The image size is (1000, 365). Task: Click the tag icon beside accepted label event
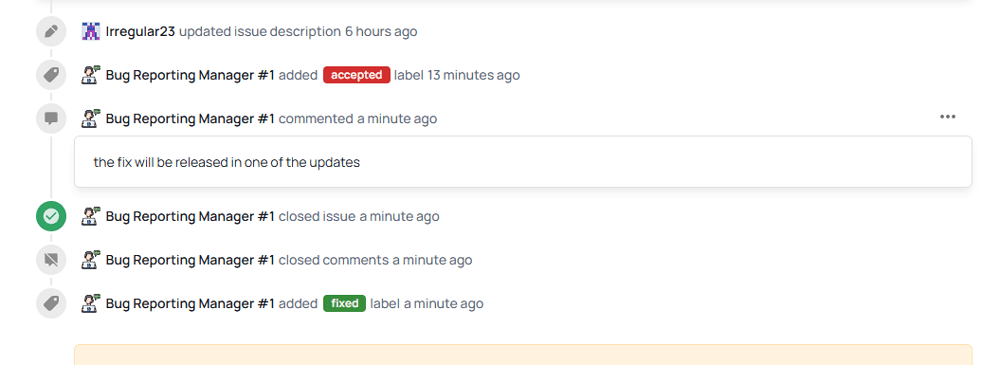[x=51, y=75]
